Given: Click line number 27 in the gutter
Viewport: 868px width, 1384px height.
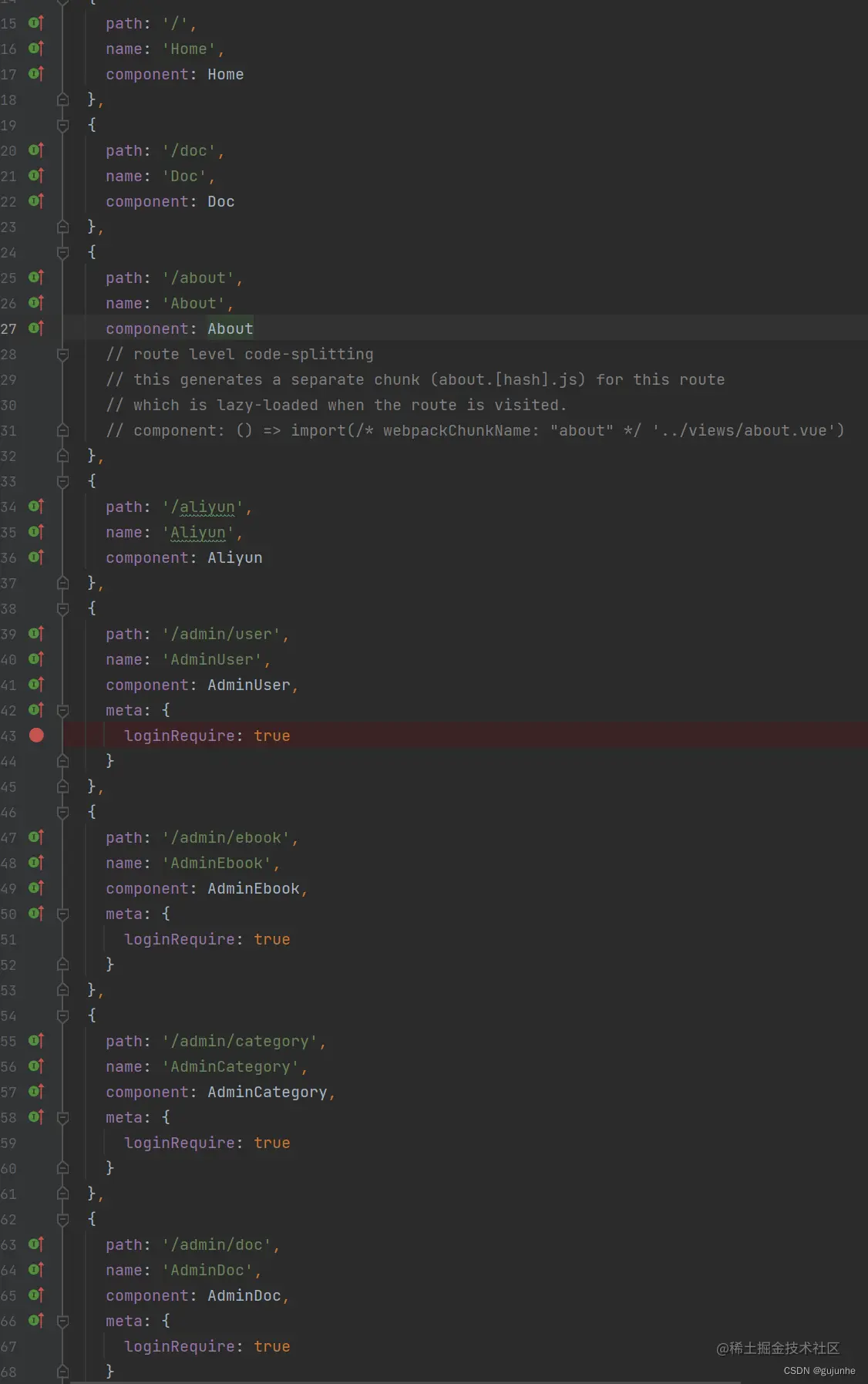Looking at the screenshot, I should tap(8, 328).
